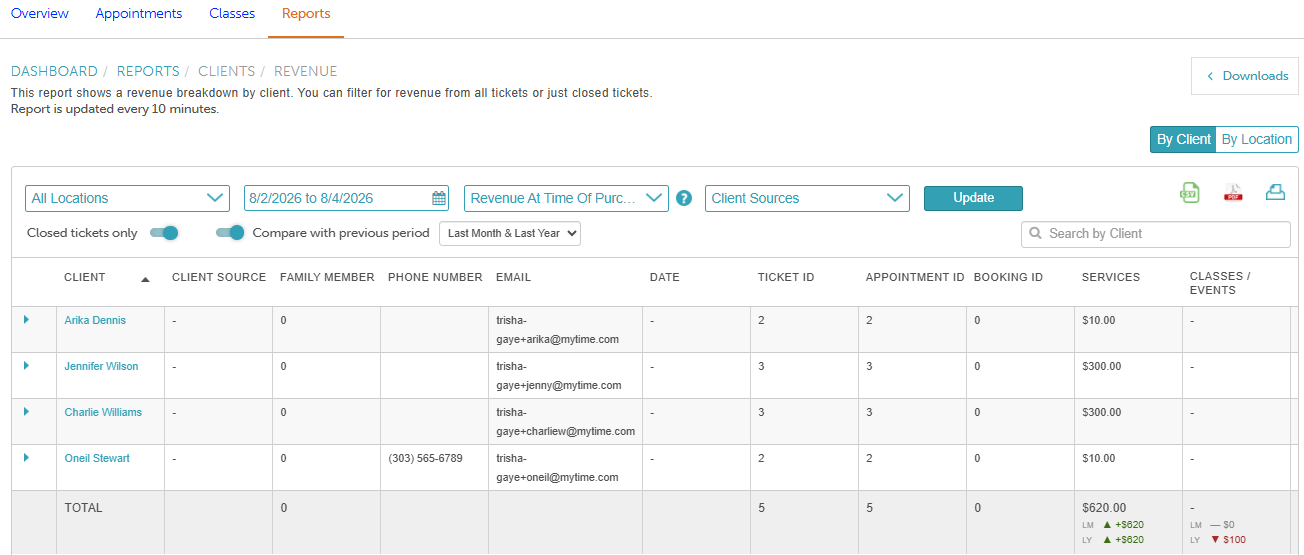This screenshot has width=1304, height=555.
Task: Toggle Closed tickets only switch
Action: pyautogui.click(x=164, y=233)
